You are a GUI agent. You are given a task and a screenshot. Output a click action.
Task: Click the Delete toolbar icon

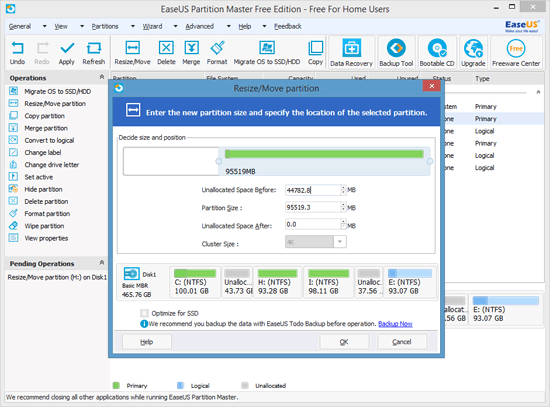tap(166, 48)
